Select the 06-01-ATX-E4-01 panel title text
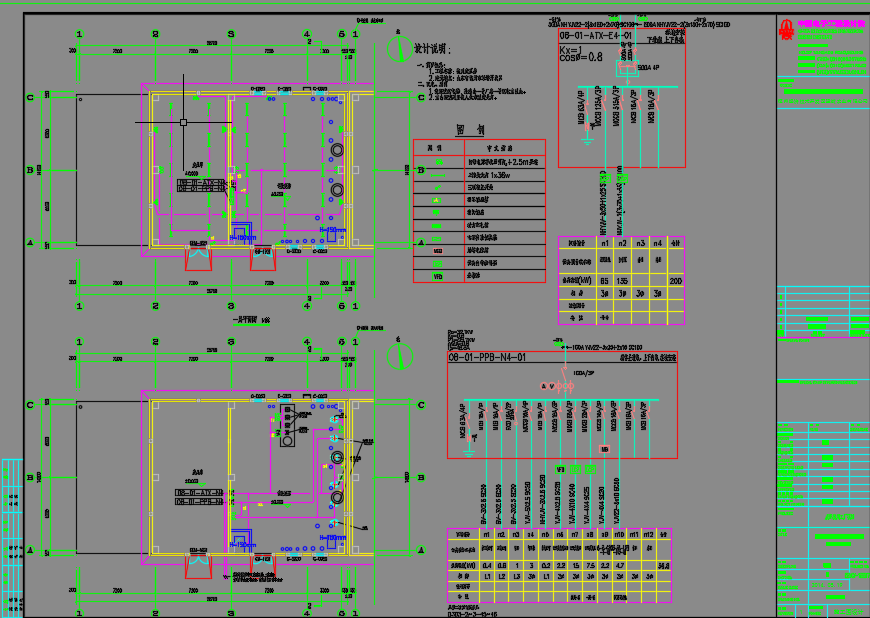 [595, 36]
